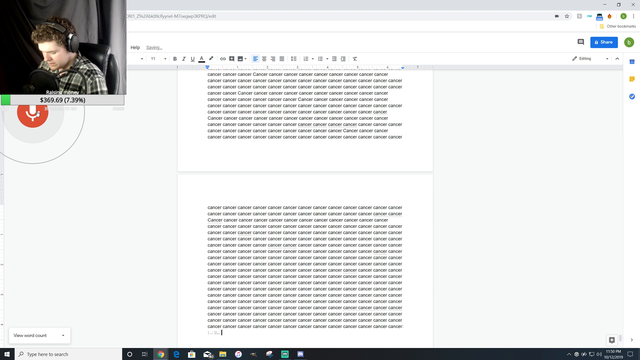Click the Saving status text
The height and width of the screenshot is (360, 640).
coord(154,48)
